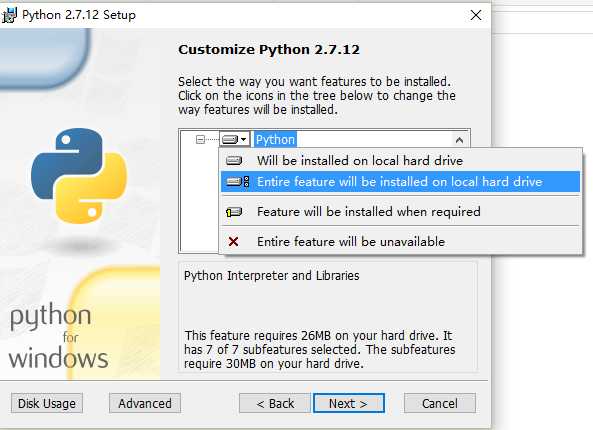Click the Python logo graphic

coord(79,175)
